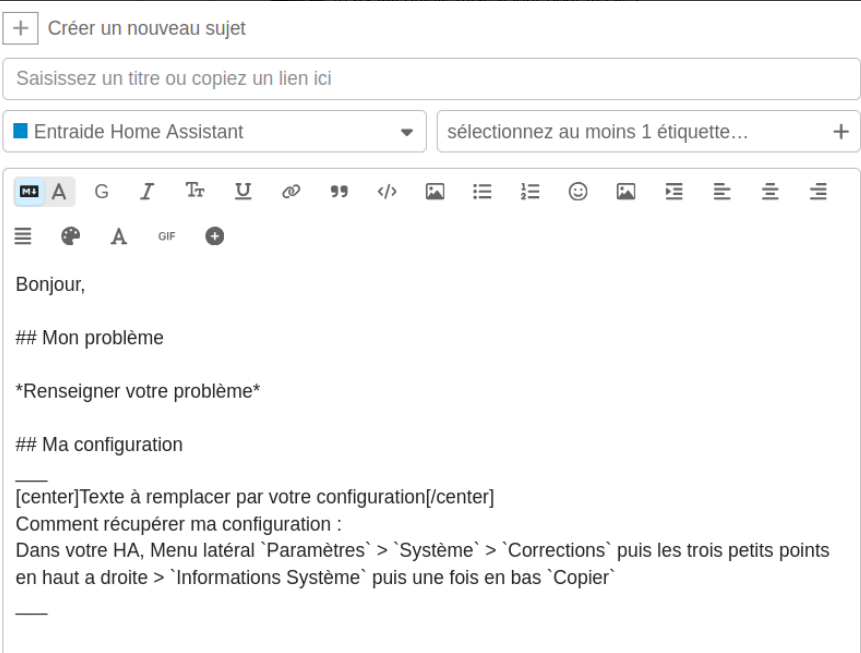Apply bold with the G icon
861x653 pixels.
tap(102, 192)
